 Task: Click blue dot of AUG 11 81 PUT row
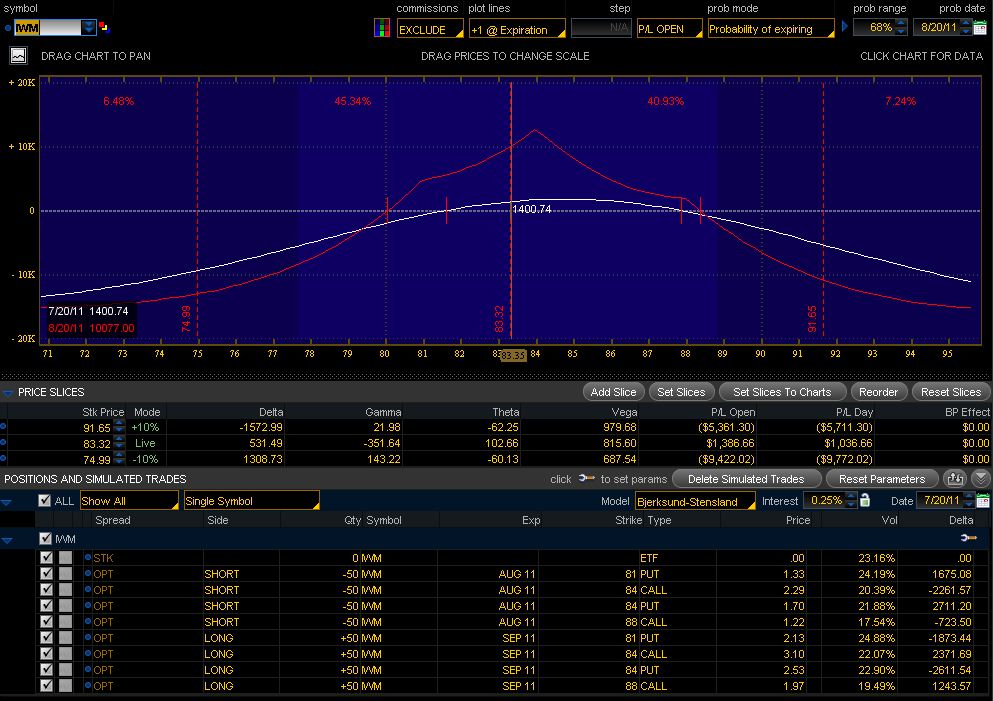88,573
